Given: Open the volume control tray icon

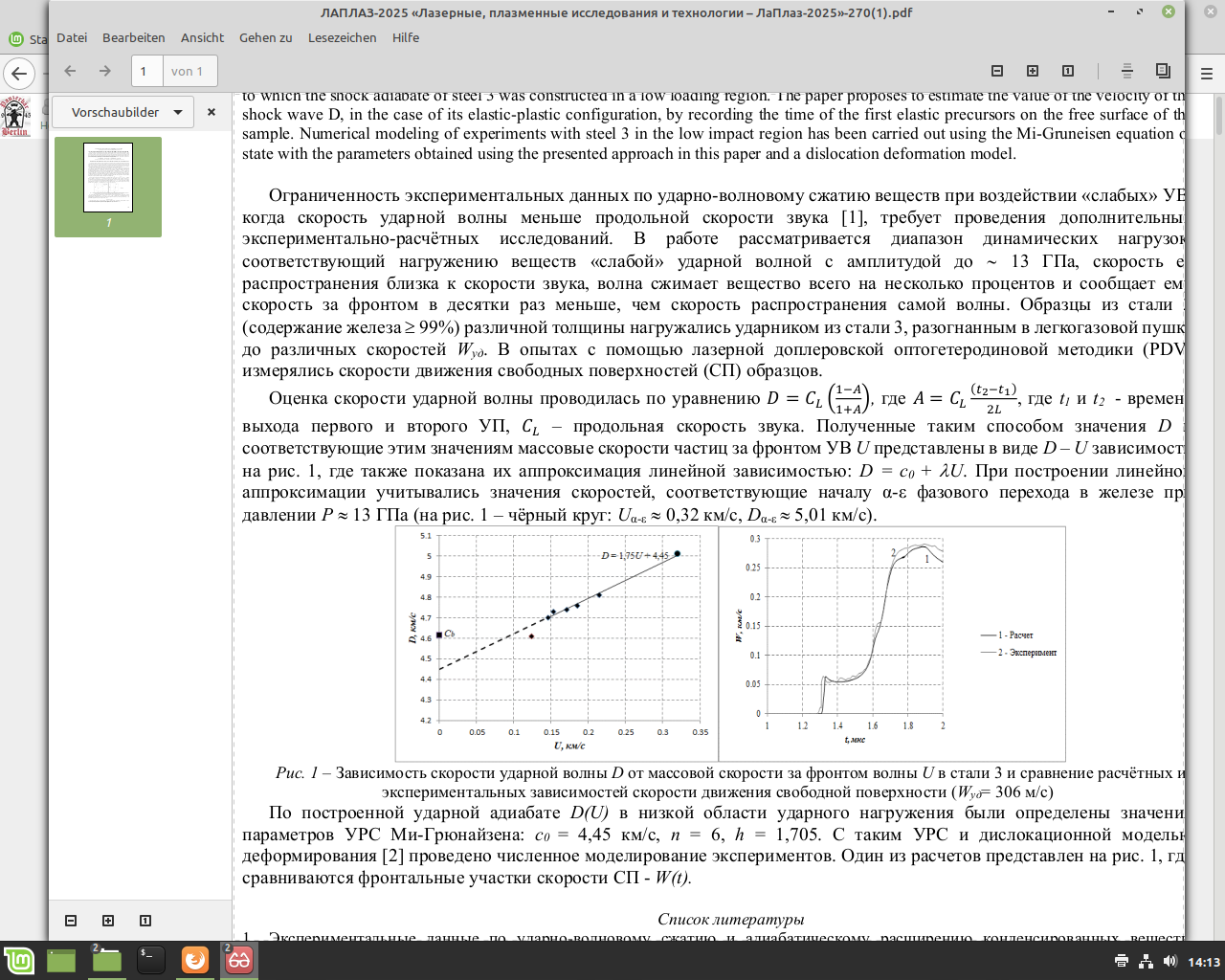Looking at the screenshot, I should tap(1169, 961).
